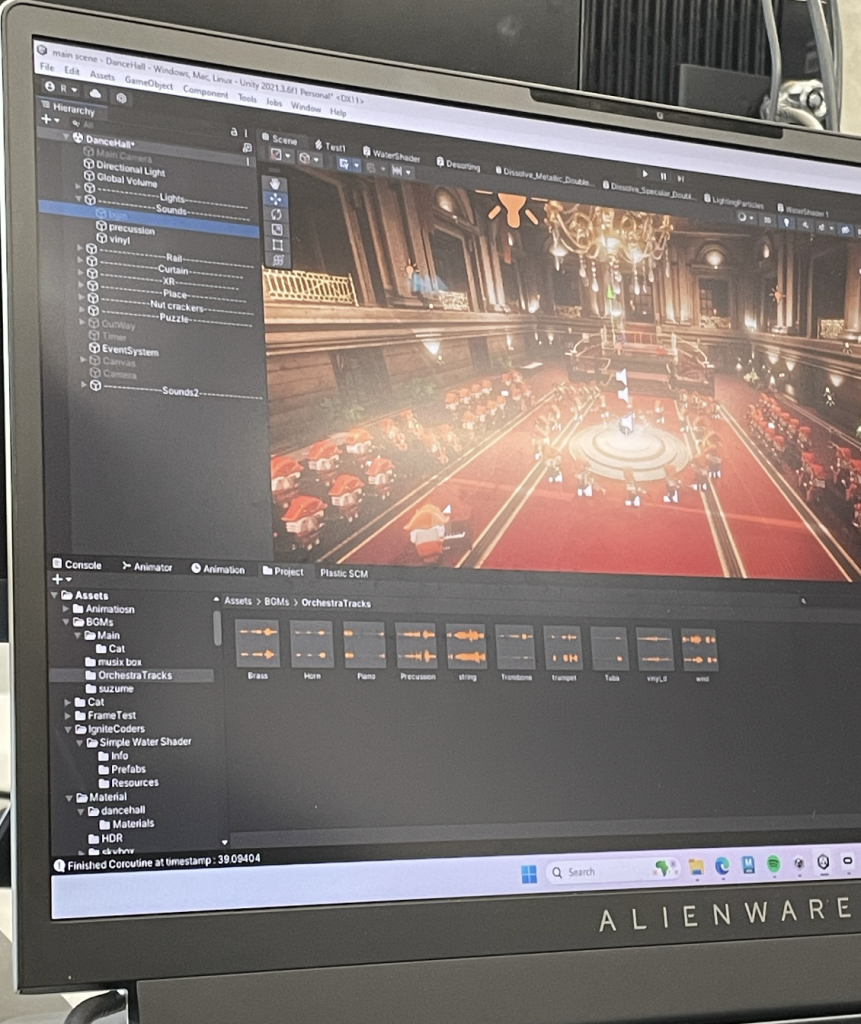Open the HDR folder
Image resolution: width=861 pixels, height=1024 pixels.
[x=106, y=838]
